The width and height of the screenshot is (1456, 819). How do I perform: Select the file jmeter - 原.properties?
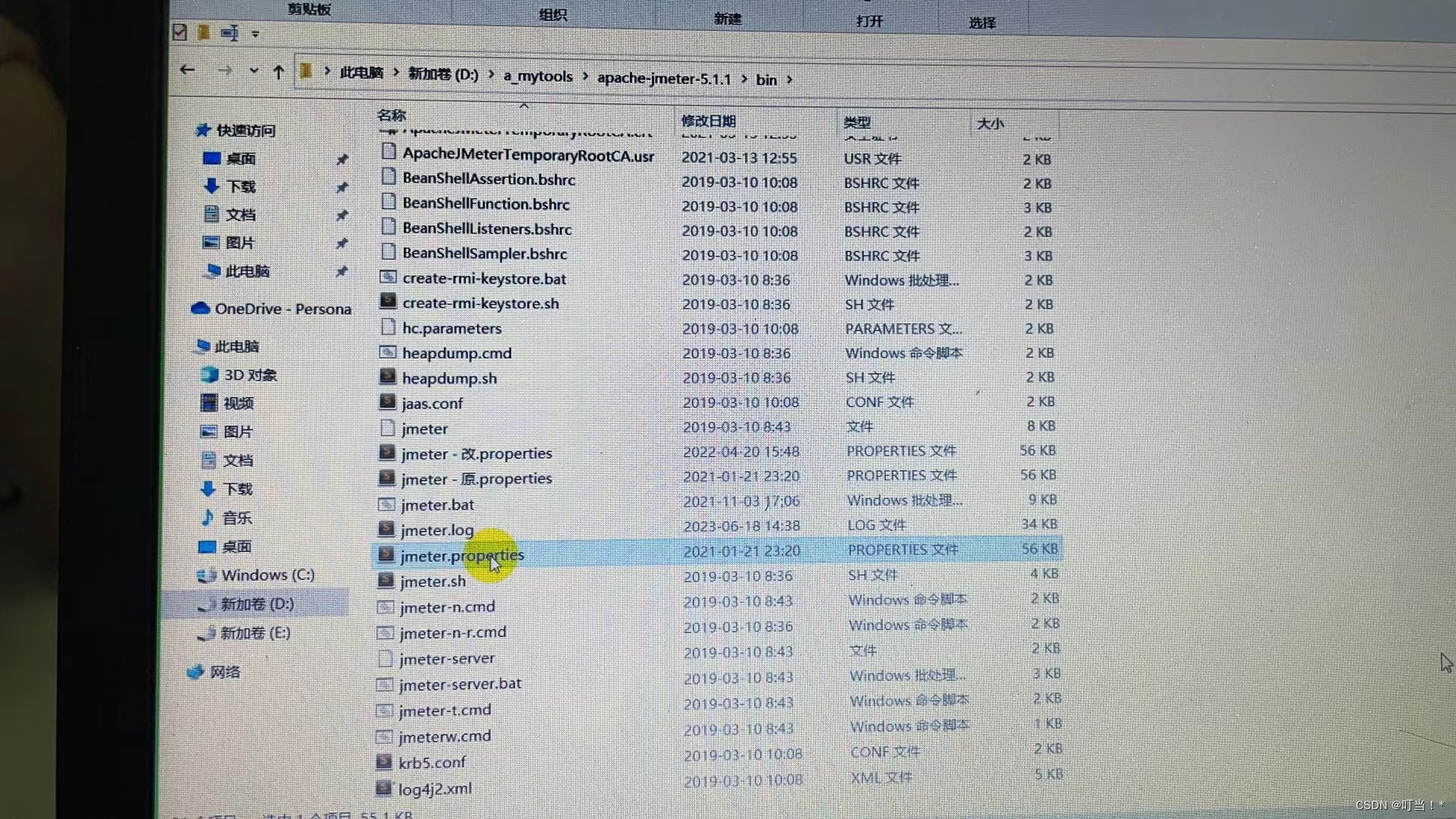tap(476, 479)
